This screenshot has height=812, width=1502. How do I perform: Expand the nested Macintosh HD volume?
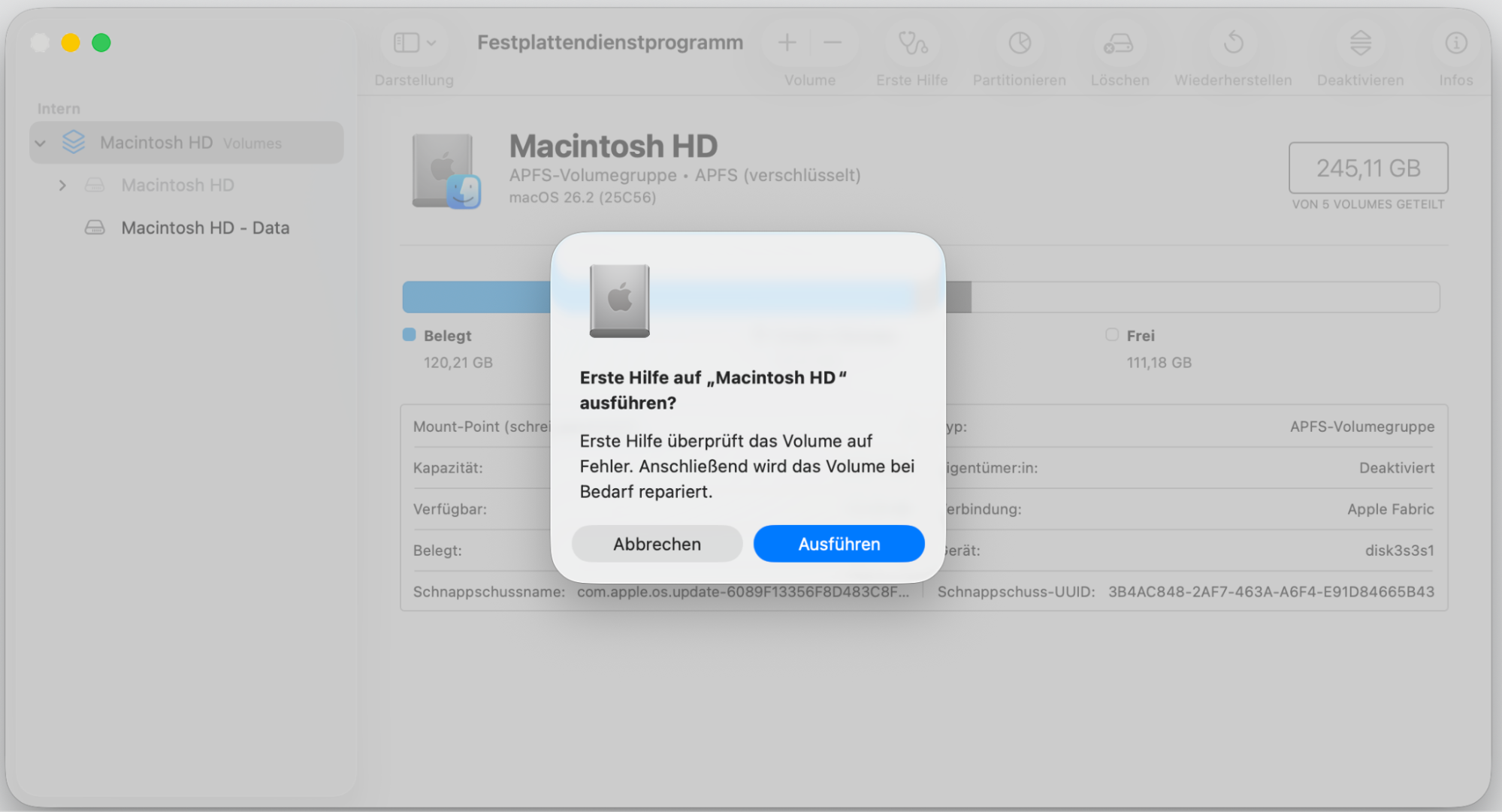tap(62, 185)
